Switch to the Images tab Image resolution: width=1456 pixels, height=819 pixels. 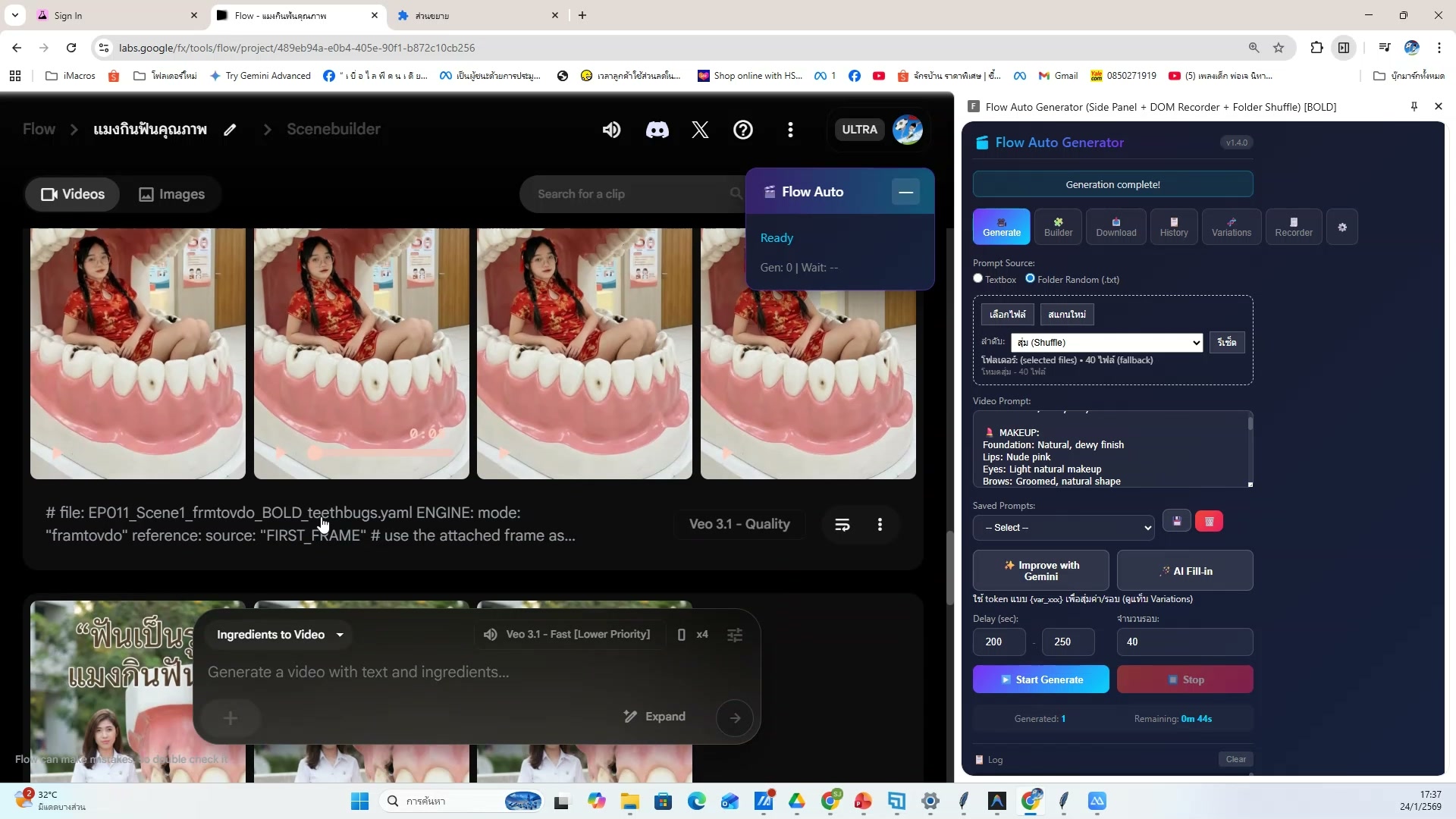click(x=172, y=194)
